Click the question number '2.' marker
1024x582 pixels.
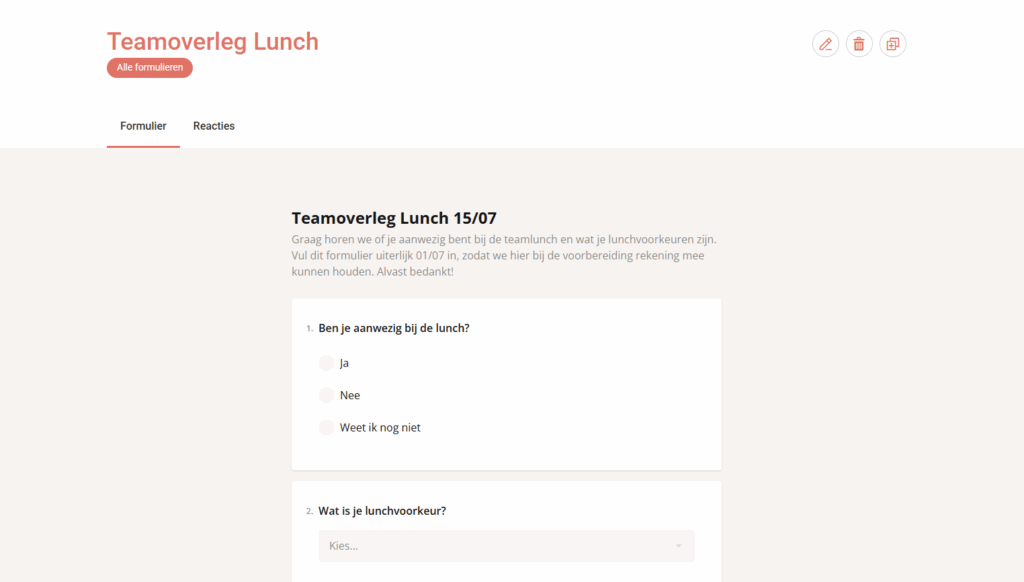tap(309, 512)
